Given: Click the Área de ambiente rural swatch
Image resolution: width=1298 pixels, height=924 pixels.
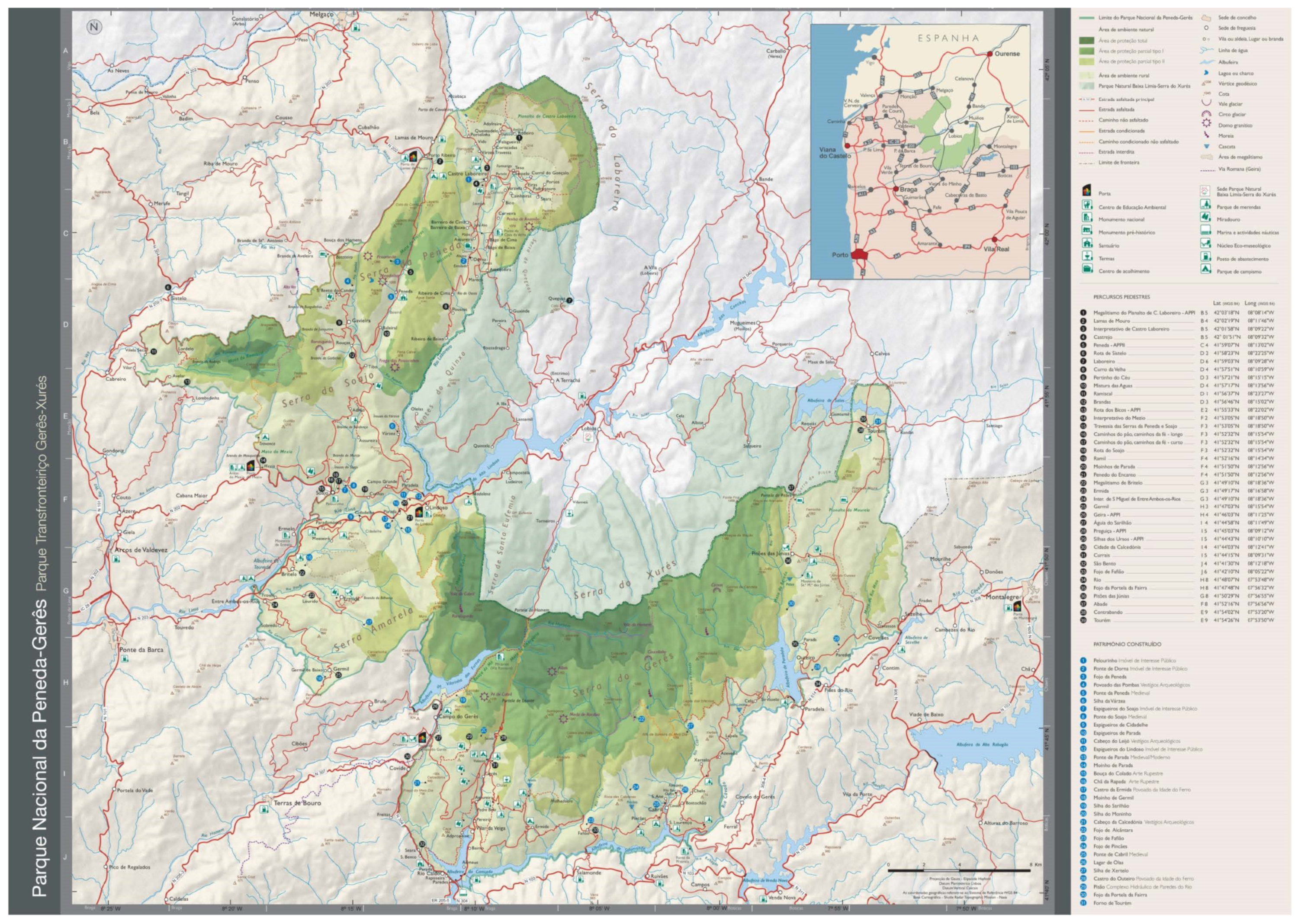Looking at the screenshot, I should (x=1086, y=75).
